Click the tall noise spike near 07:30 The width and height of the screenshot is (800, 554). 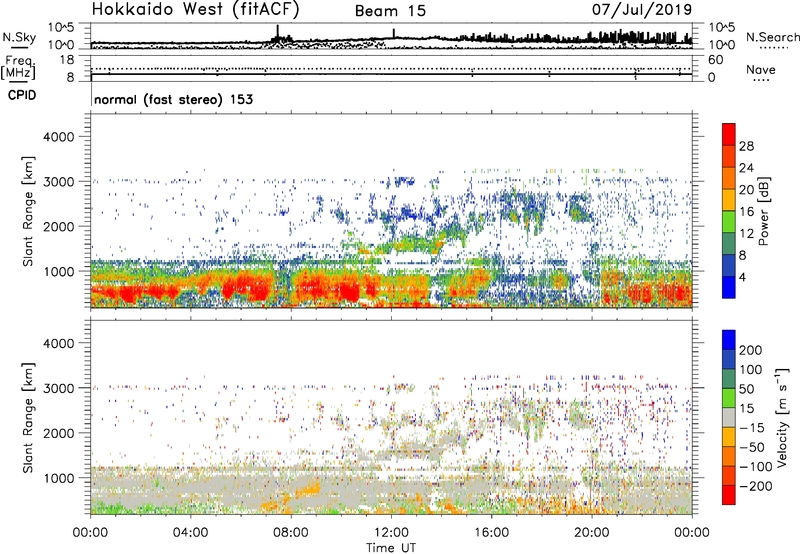[278, 33]
